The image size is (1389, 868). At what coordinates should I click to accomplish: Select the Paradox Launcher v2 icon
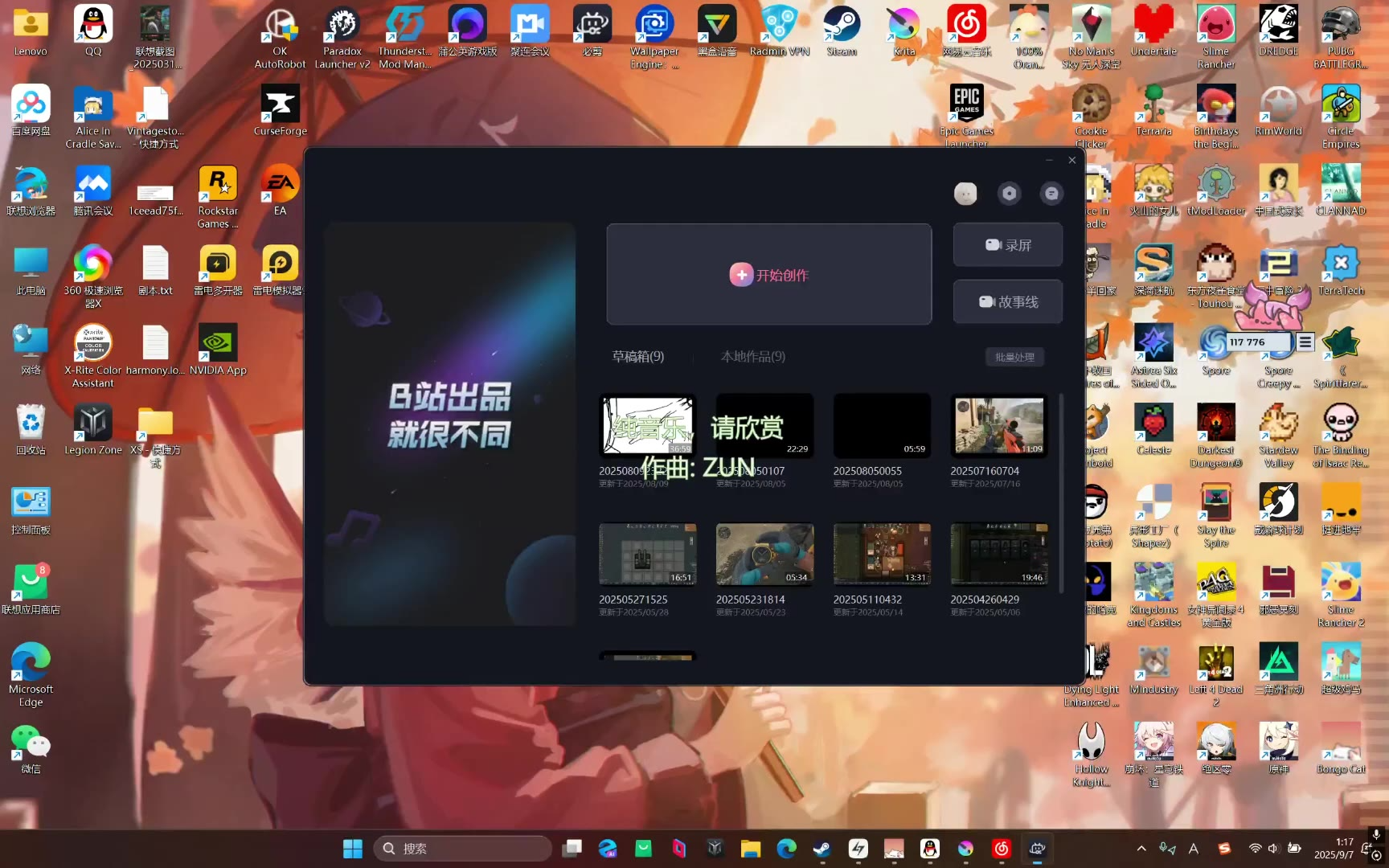(x=342, y=37)
